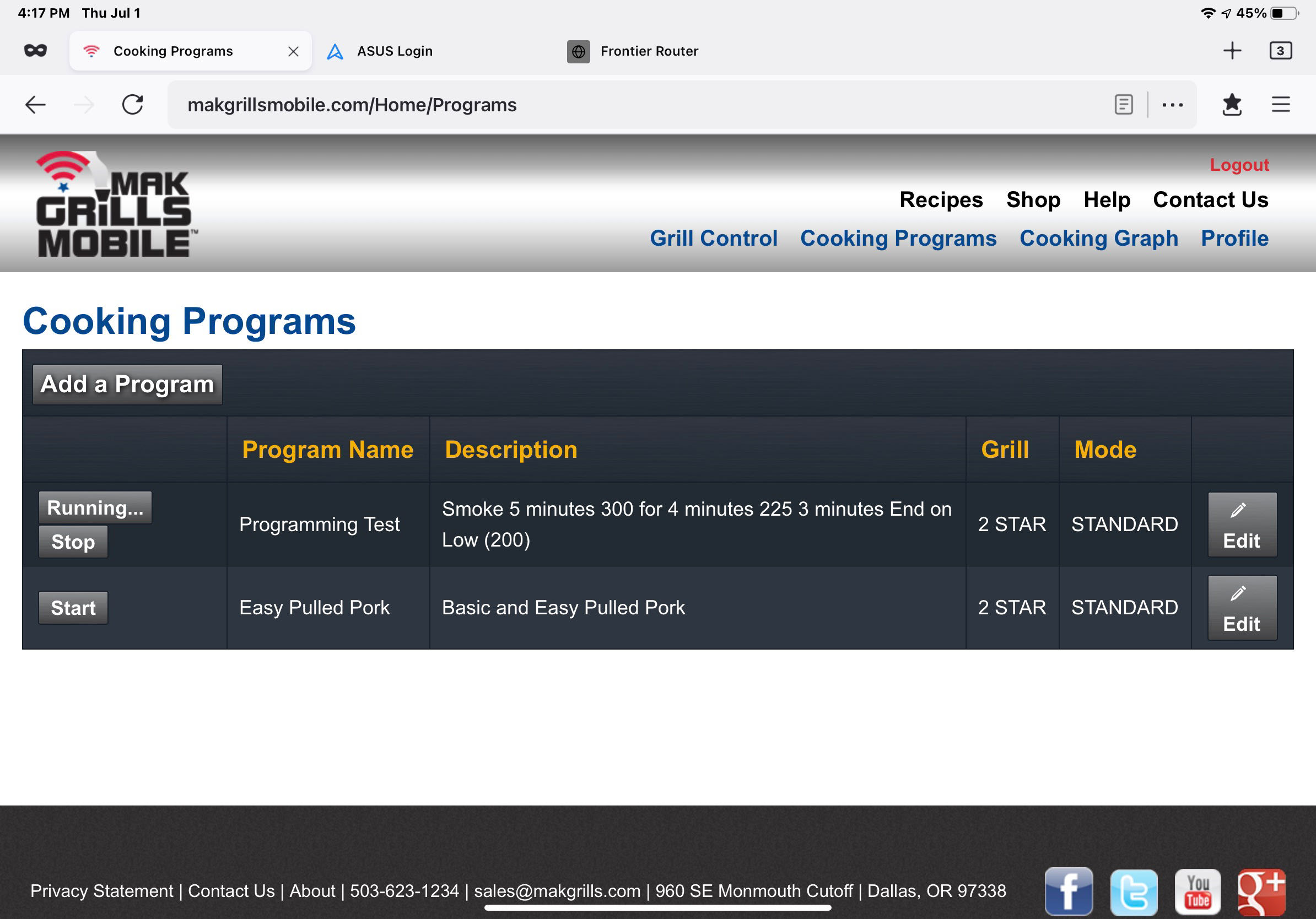
Task: Open the Cooking Graph navigation link
Action: [1098, 239]
